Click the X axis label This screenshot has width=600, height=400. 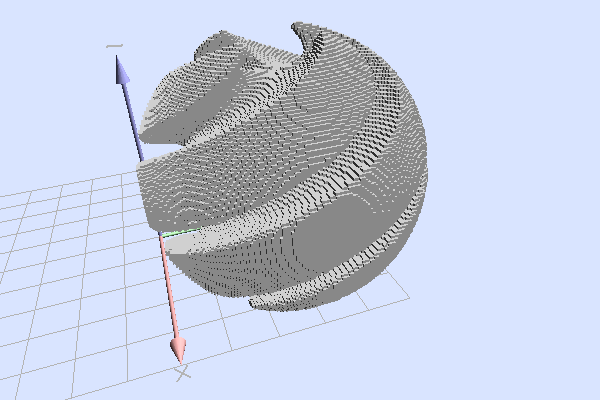pyautogui.click(x=183, y=373)
